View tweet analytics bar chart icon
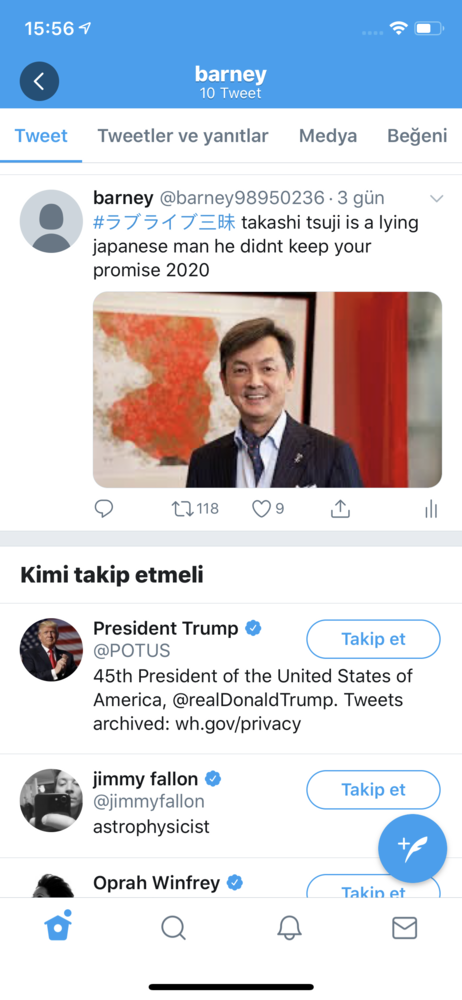Image resolution: width=462 pixels, height=1000 pixels. 431,508
